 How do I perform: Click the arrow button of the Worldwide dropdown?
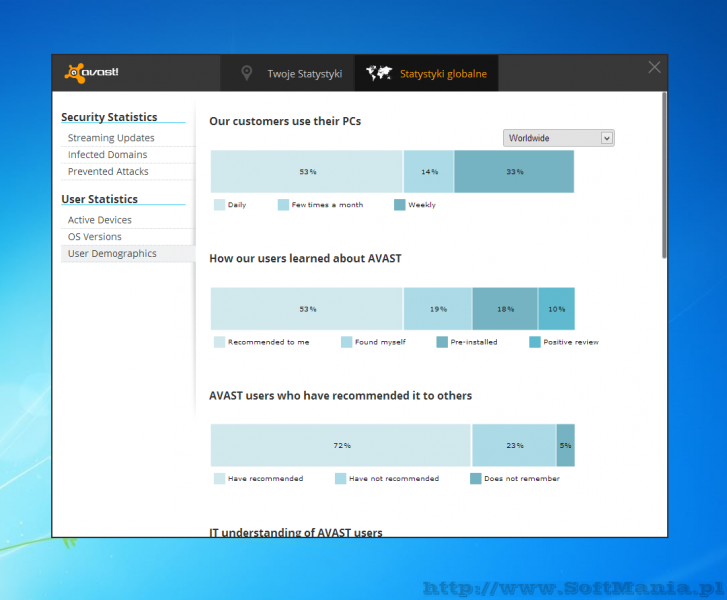[x=606, y=138]
